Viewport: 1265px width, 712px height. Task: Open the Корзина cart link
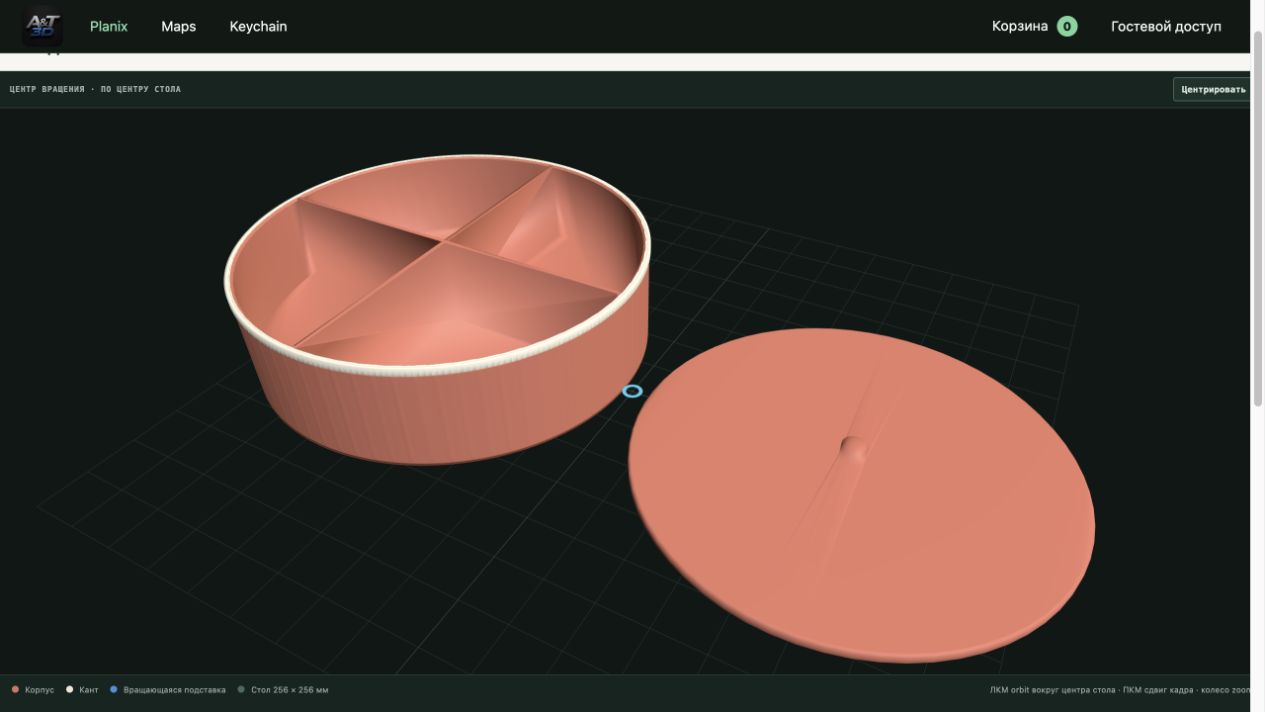[1019, 26]
